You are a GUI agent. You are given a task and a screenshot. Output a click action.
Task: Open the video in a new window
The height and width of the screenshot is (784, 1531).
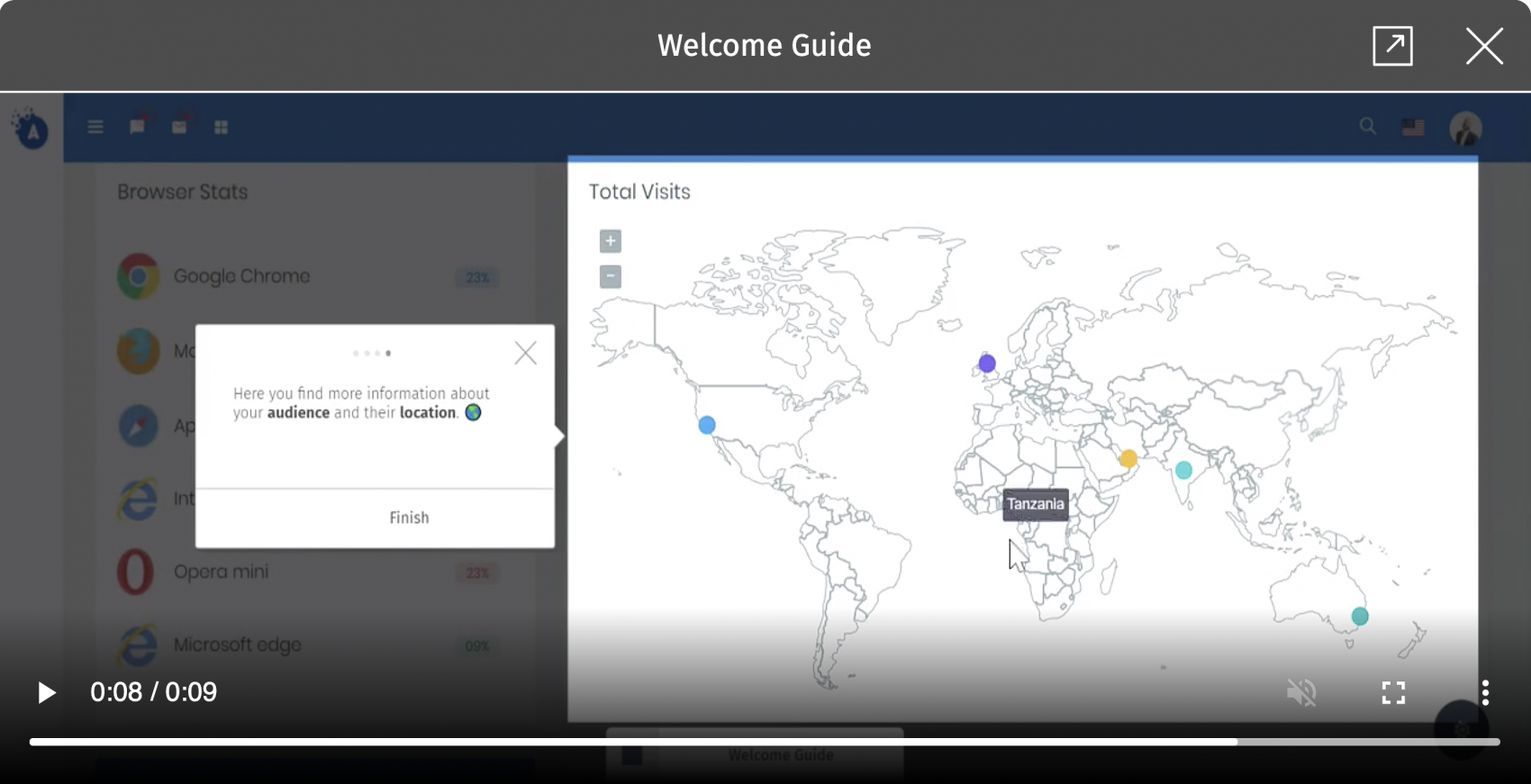coord(1392,46)
